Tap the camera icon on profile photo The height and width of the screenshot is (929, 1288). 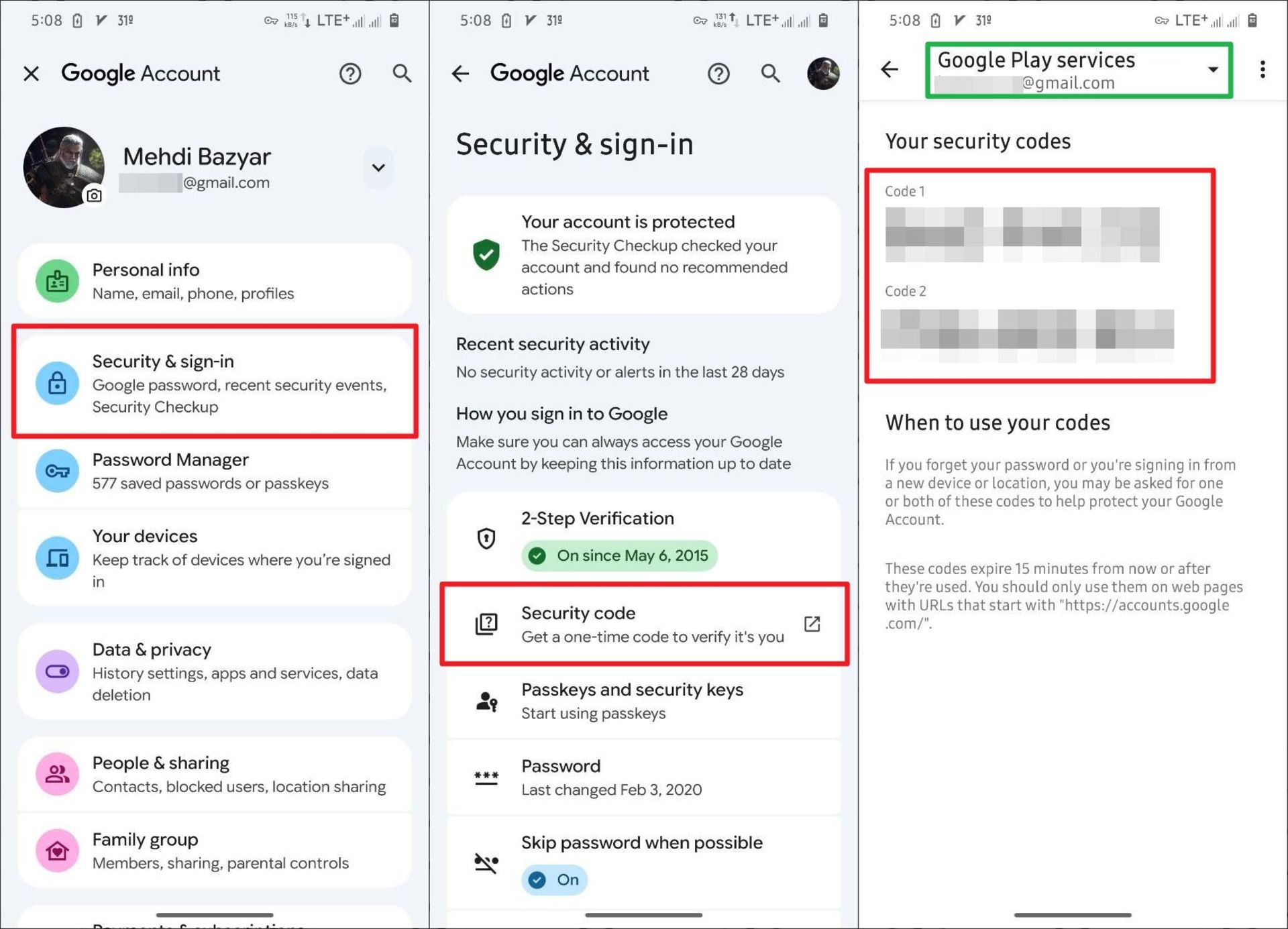pyautogui.click(x=95, y=195)
